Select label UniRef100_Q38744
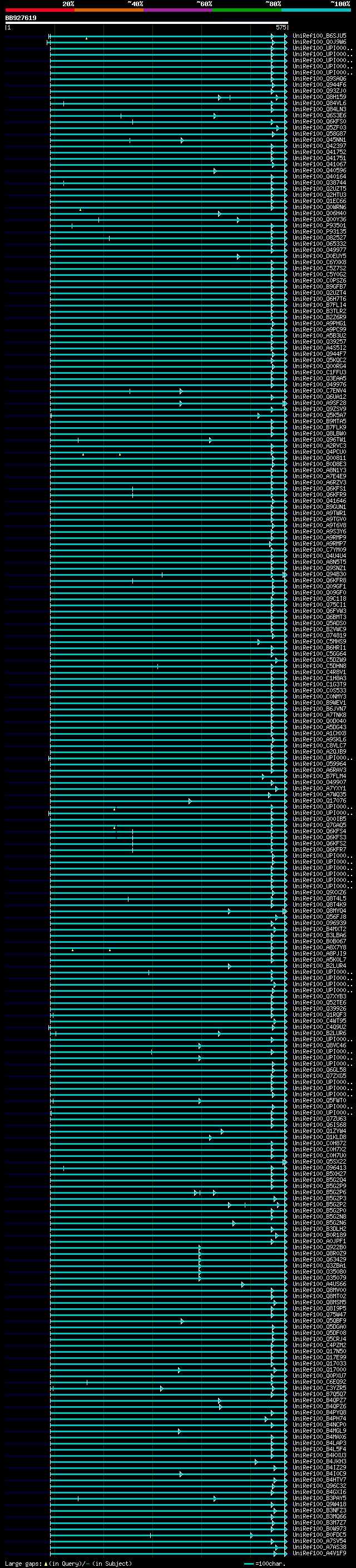This screenshot has width=356, height=1568. pyautogui.click(x=319, y=182)
